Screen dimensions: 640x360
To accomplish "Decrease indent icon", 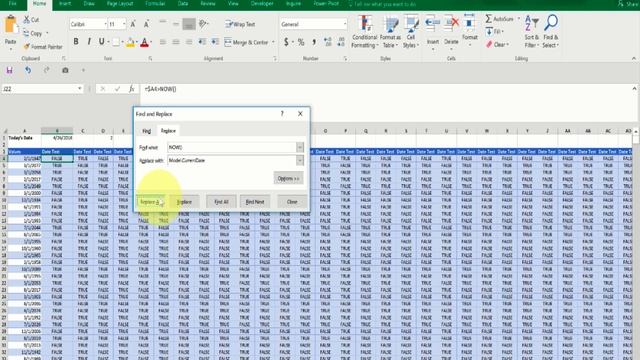I will coord(202,42).
